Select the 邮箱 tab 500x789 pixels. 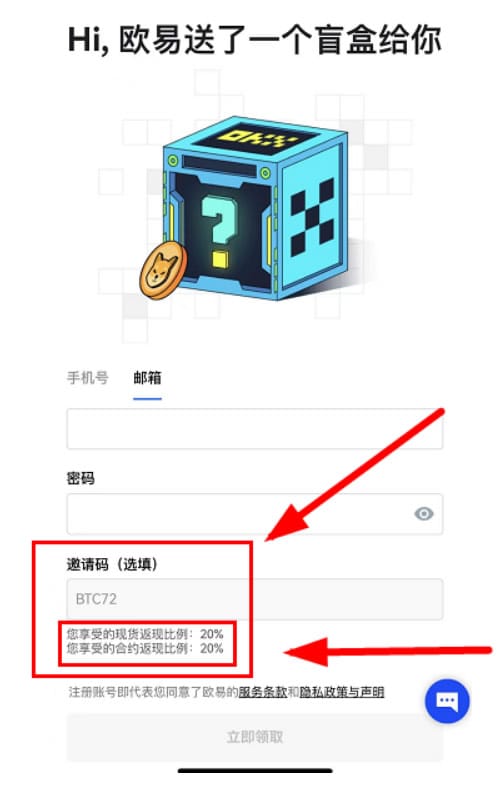147,377
